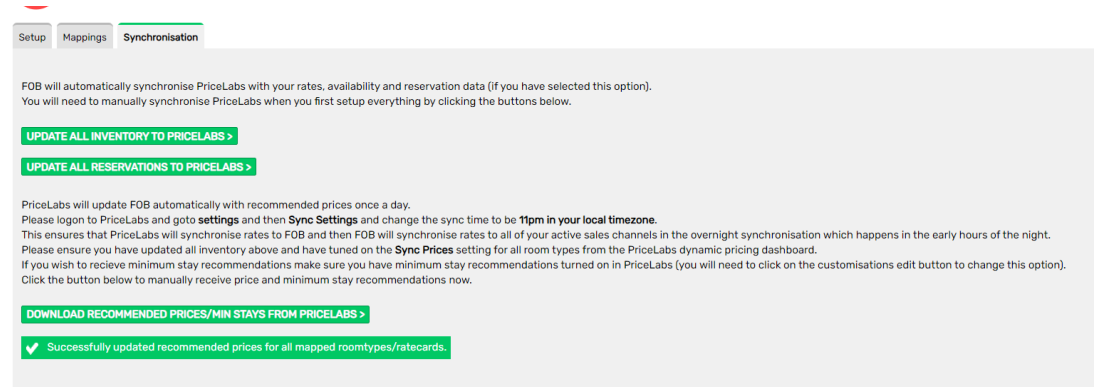Image resolution: width=1098 pixels, height=388 pixels.
Task: Click the arrow on Download Recommended Prices button
Action: point(362,315)
